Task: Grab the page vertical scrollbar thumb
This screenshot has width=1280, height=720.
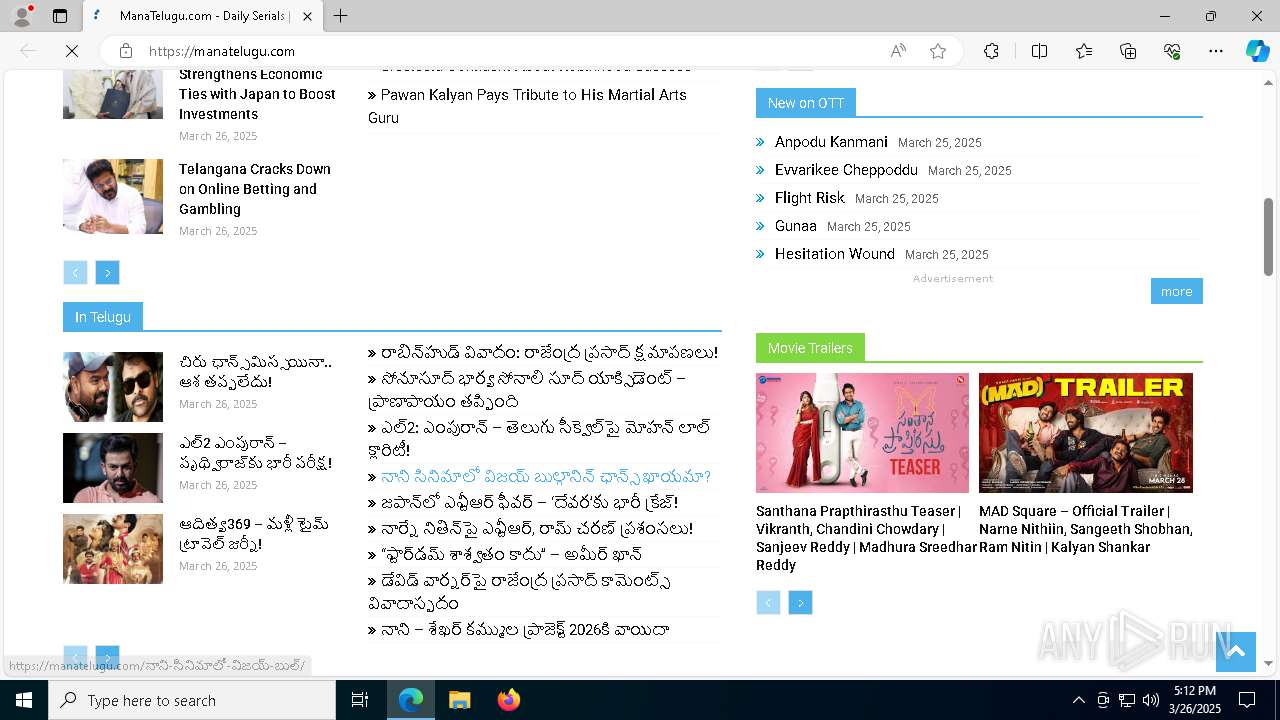Action: [x=1269, y=237]
